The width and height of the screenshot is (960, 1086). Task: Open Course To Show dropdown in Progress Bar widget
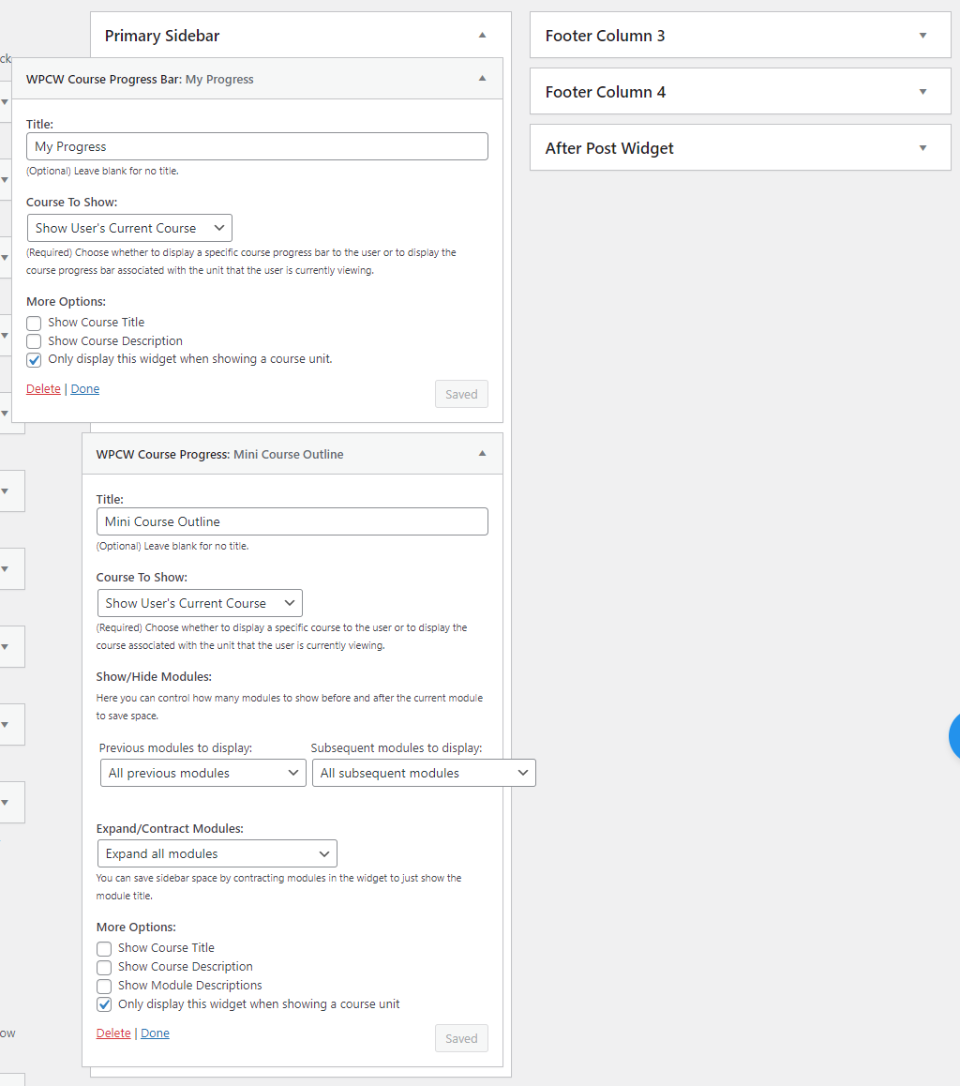[130, 228]
